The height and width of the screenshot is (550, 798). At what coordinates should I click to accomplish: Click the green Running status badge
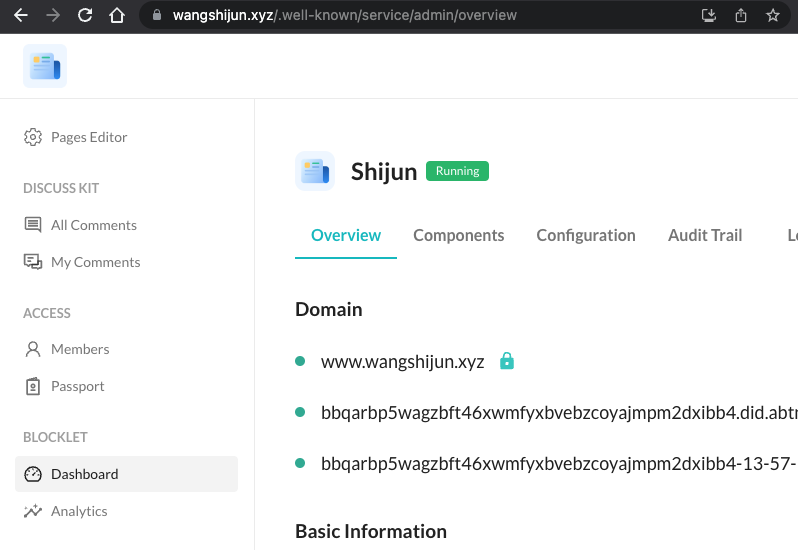457,171
